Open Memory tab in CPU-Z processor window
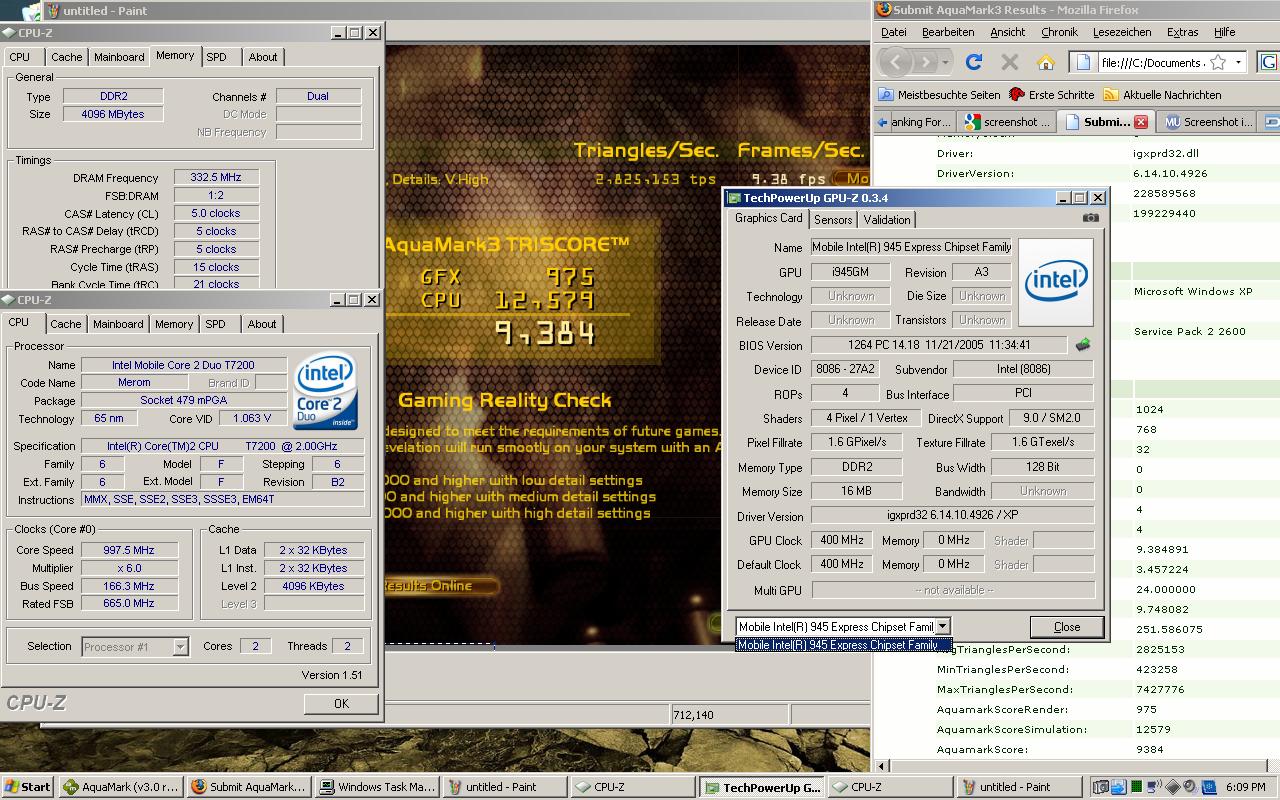This screenshot has height=800, width=1280. pyautogui.click(x=174, y=324)
